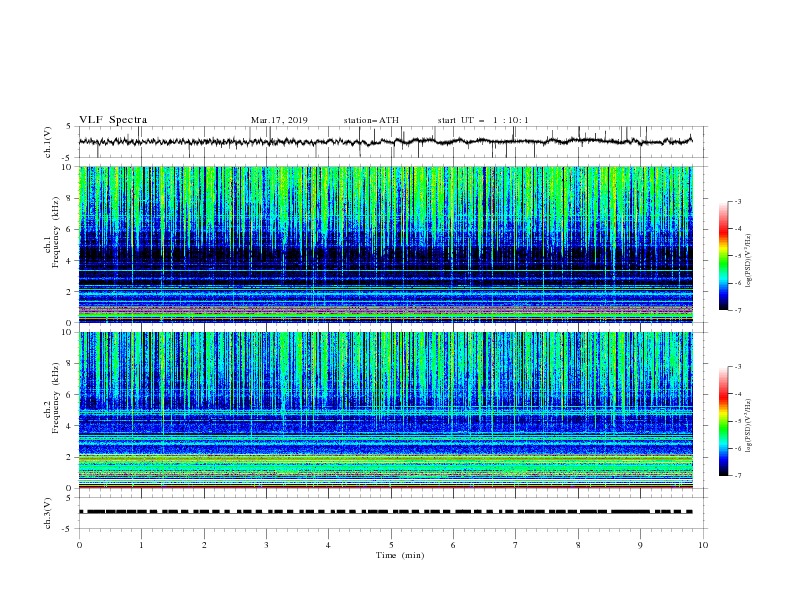Viewport: 792px width, 612px height.
Task: Click the "0" tick on the time axis
Action: click(x=79, y=545)
